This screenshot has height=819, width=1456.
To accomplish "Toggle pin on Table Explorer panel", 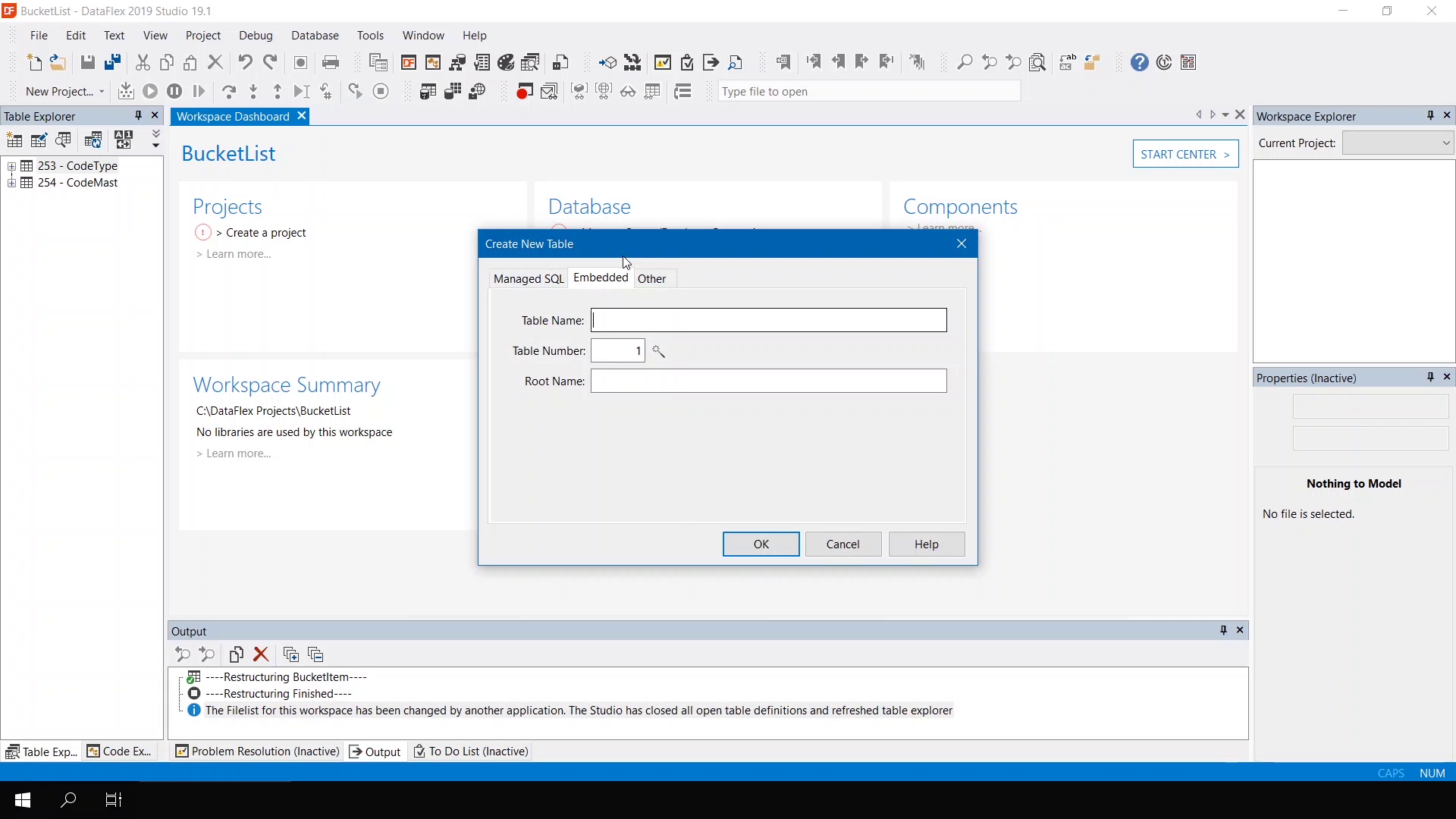I will tap(138, 115).
